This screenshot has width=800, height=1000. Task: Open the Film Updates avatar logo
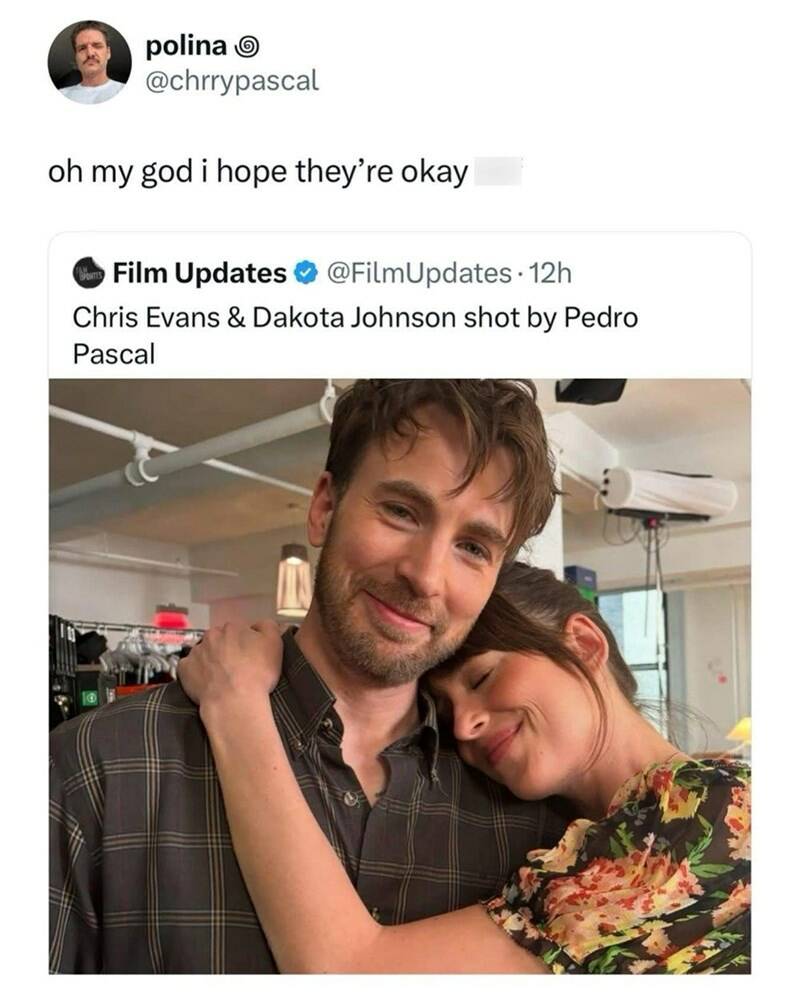tap(88, 272)
